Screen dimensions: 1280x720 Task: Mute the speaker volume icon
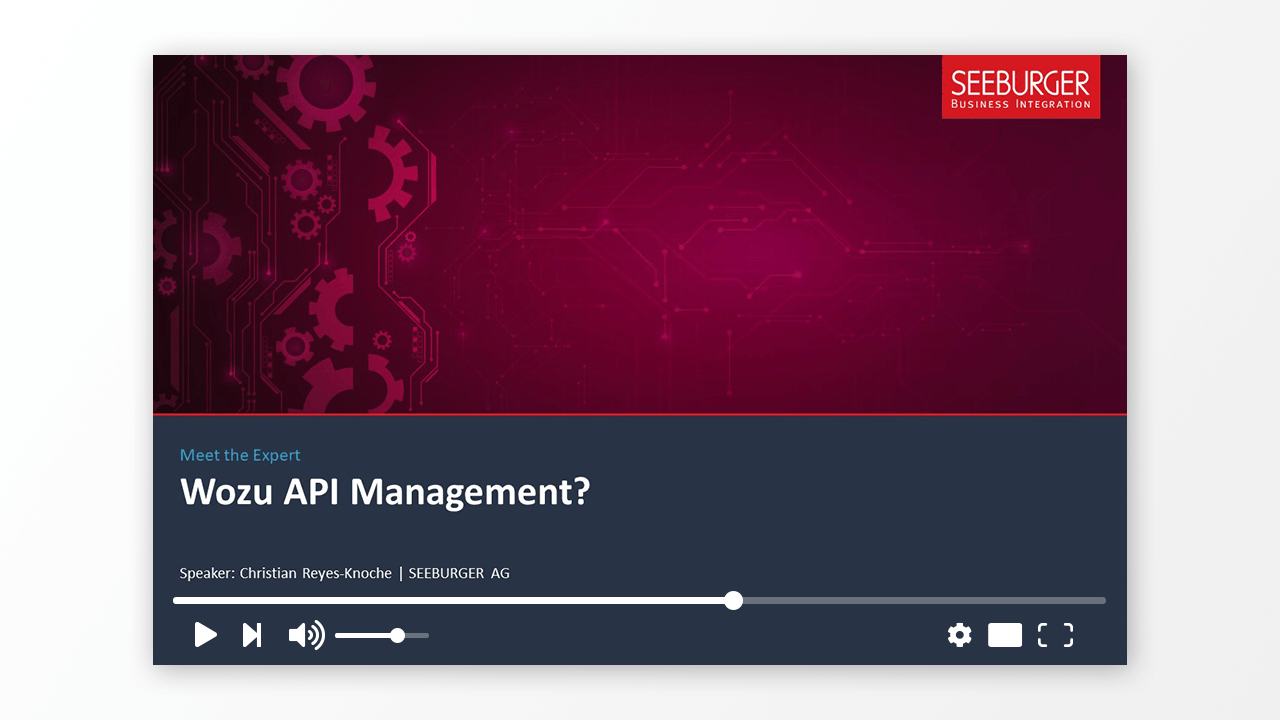(x=306, y=635)
